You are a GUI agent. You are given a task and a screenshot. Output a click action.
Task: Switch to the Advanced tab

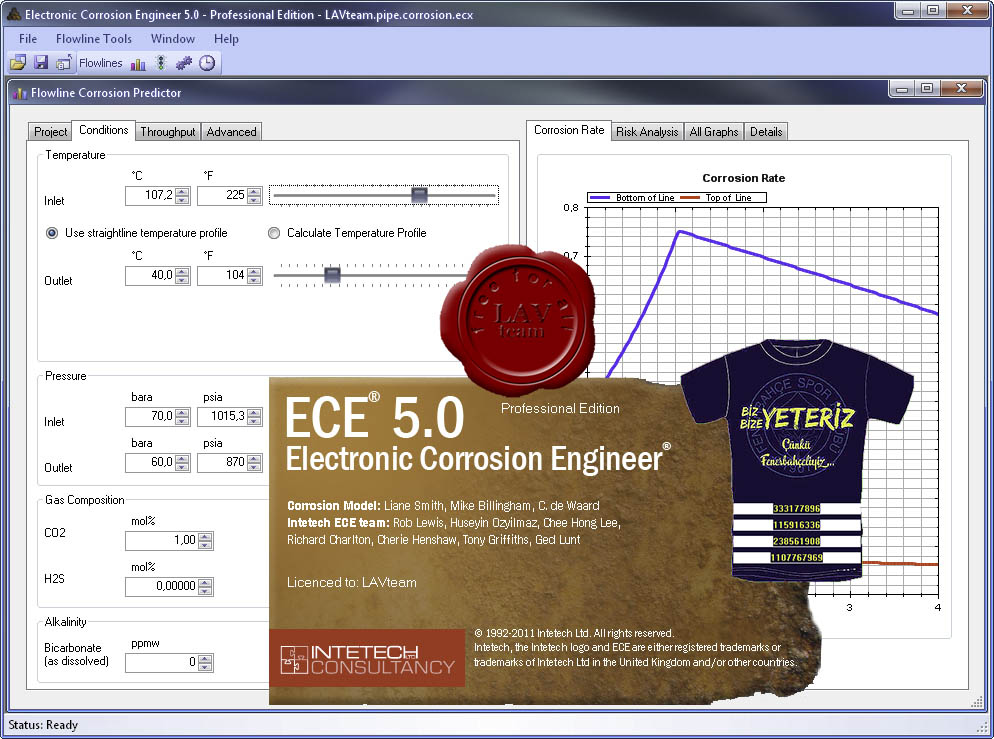point(231,131)
